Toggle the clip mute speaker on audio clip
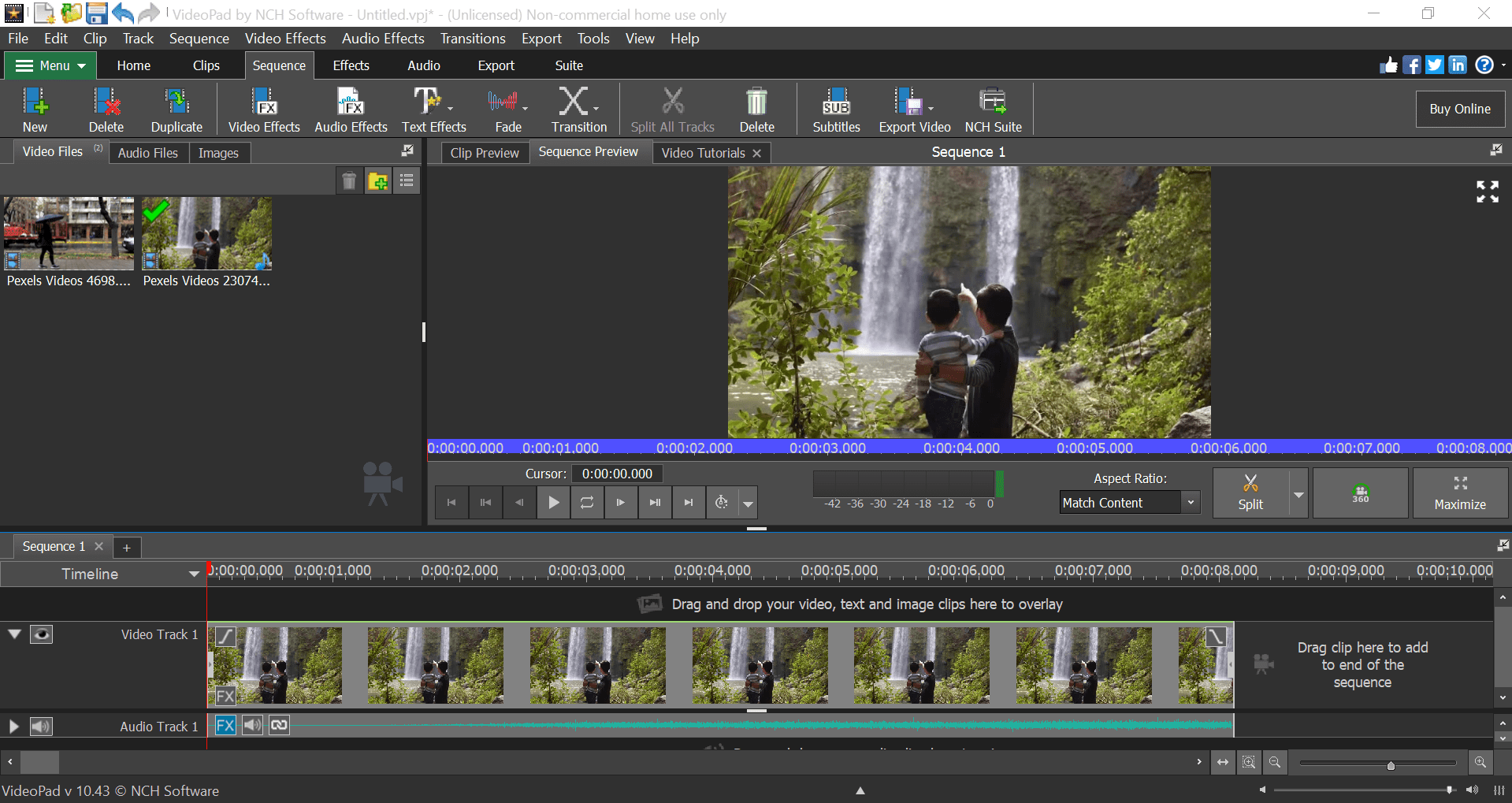The image size is (1512, 803). click(253, 725)
